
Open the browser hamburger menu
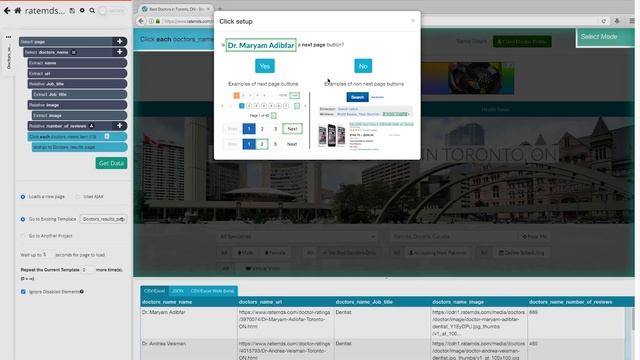click(631, 21)
